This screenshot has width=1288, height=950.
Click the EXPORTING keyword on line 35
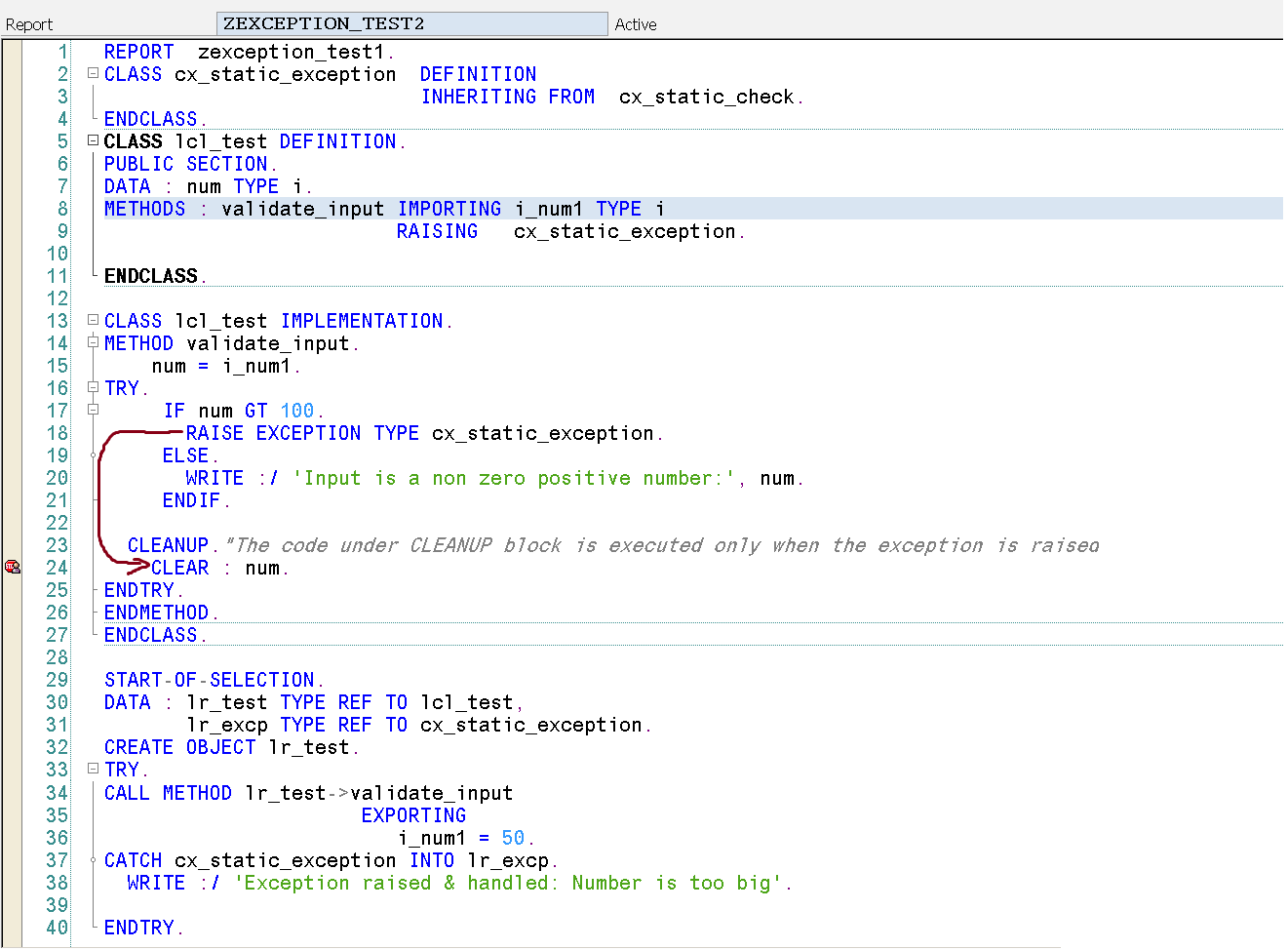point(413,815)
